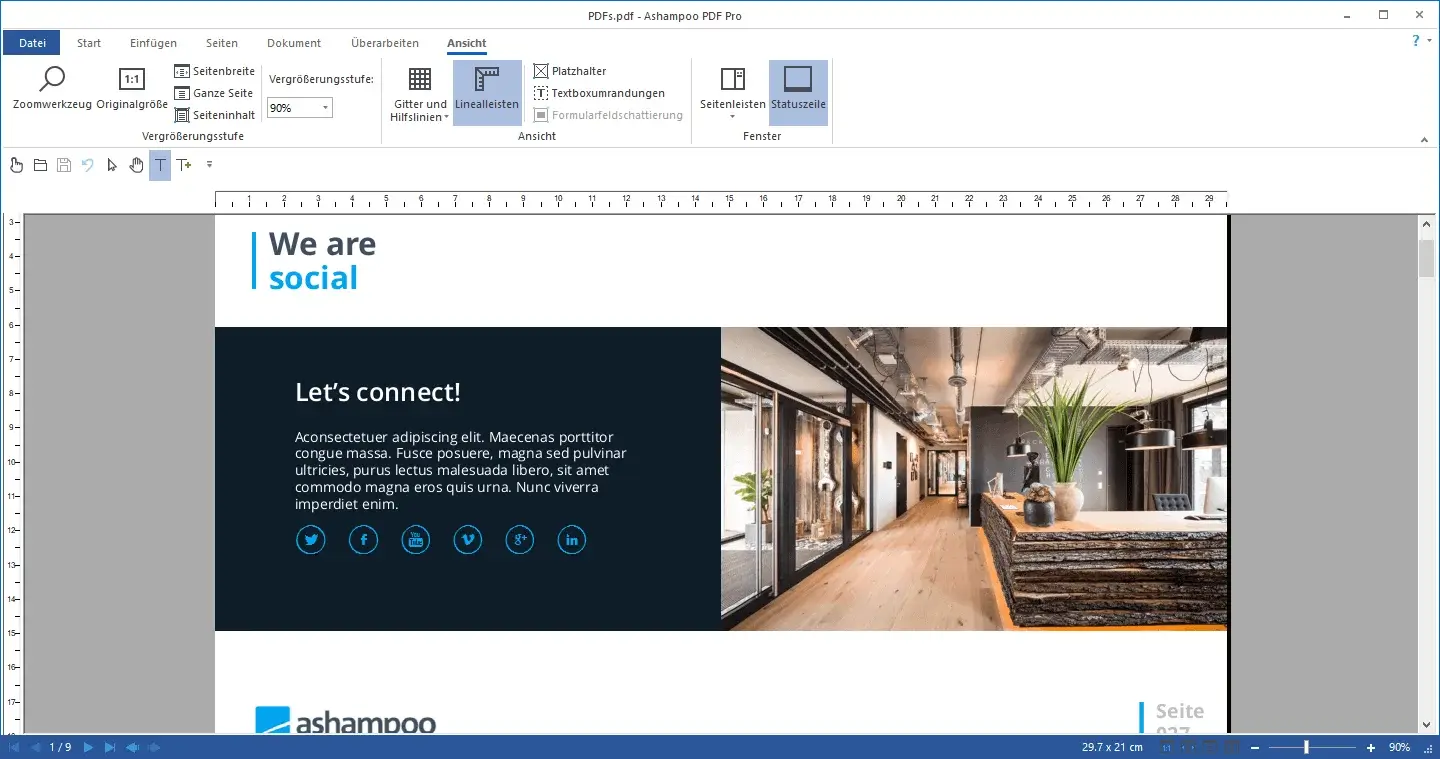Choose the Add Text tool (T+)
The image size is (1440, 759).
click(x=184, y=165)
